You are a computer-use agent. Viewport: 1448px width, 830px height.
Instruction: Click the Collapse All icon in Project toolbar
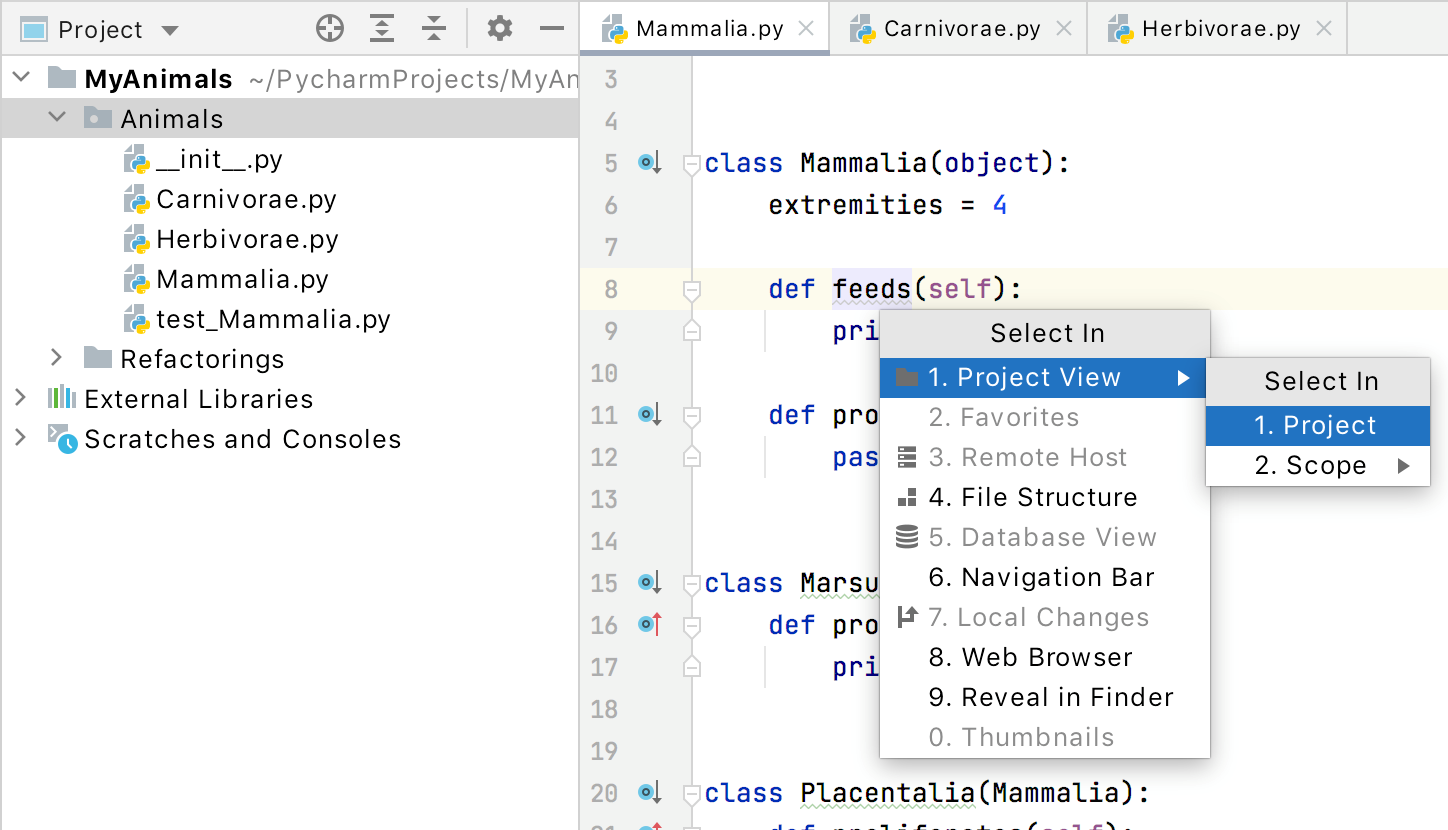click(433, 29)
